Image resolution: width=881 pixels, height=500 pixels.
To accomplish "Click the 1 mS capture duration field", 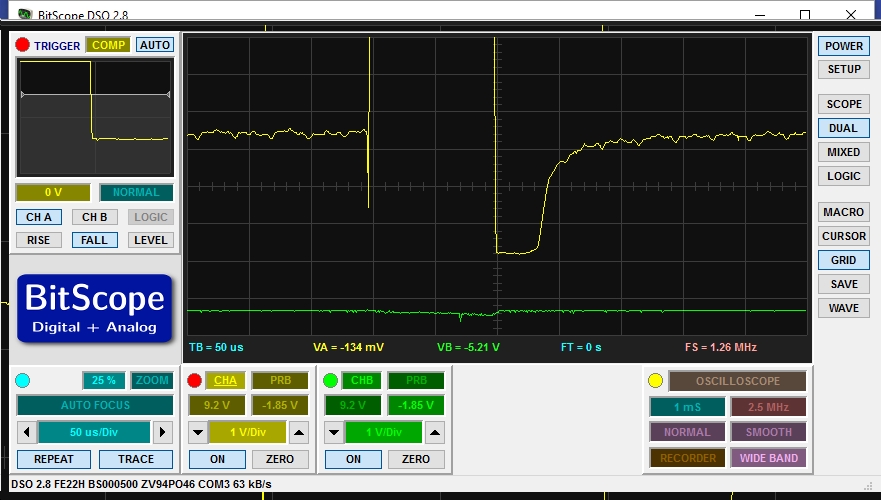I will coord(687,407).
